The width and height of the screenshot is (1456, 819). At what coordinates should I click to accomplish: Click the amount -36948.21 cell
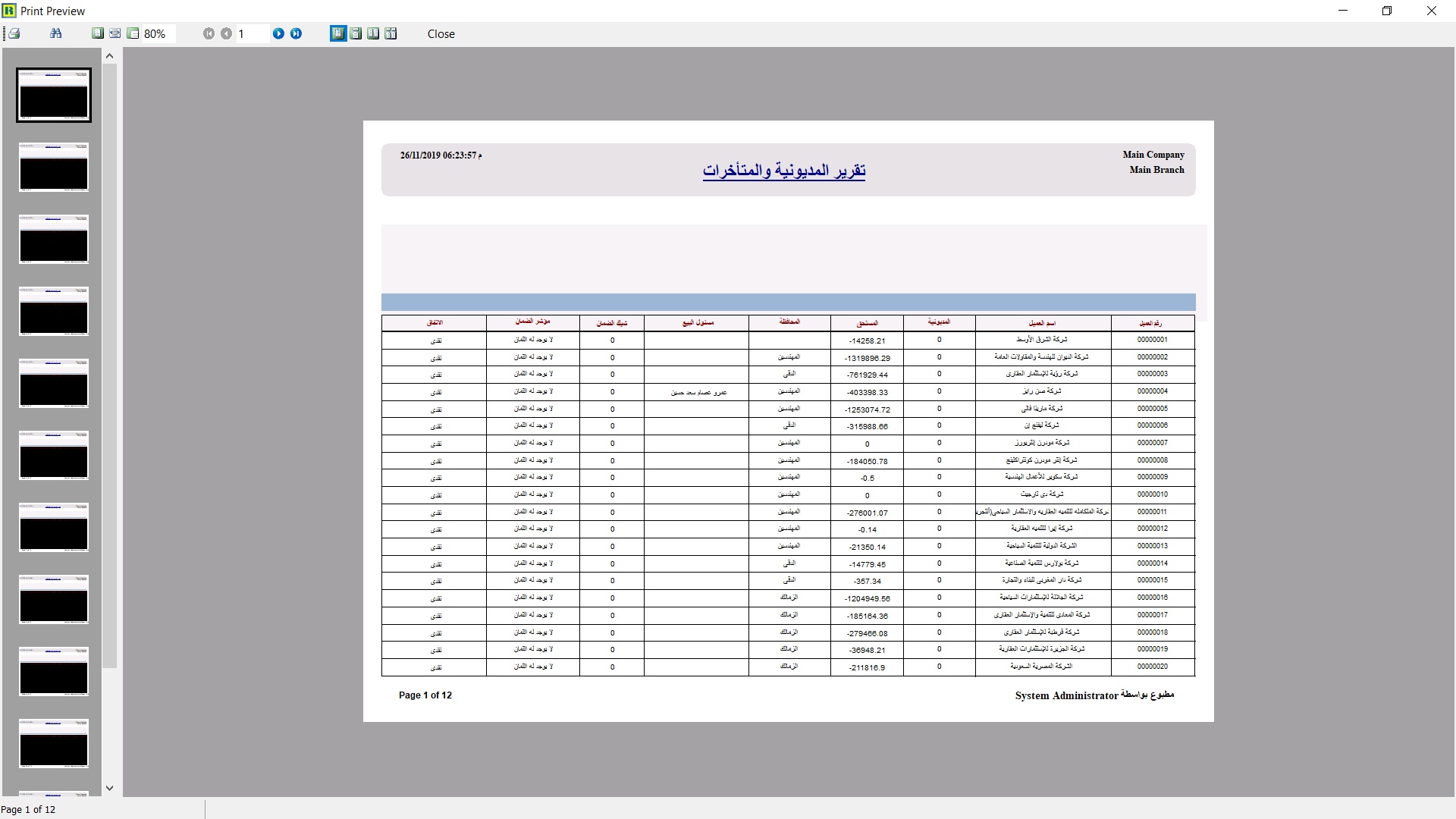click(867, 651)
